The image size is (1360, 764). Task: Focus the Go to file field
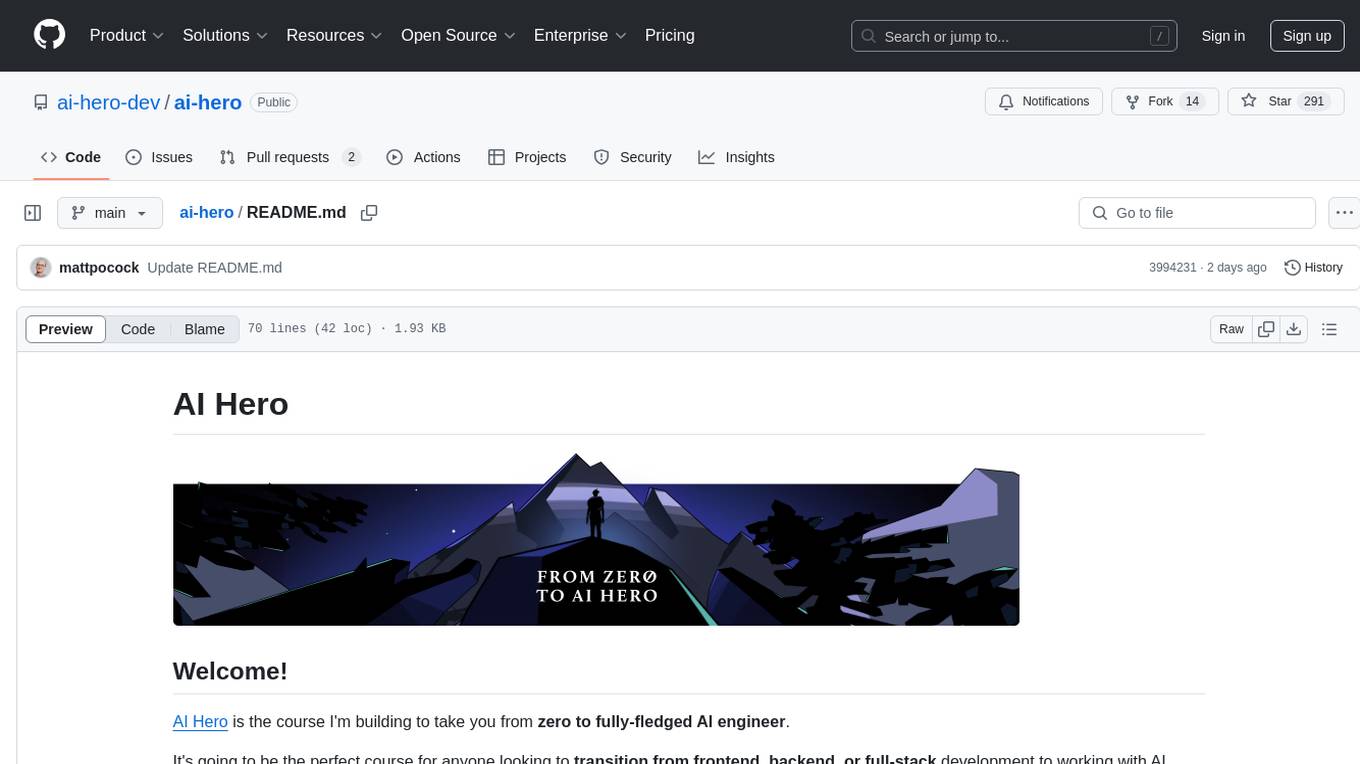1197,213
